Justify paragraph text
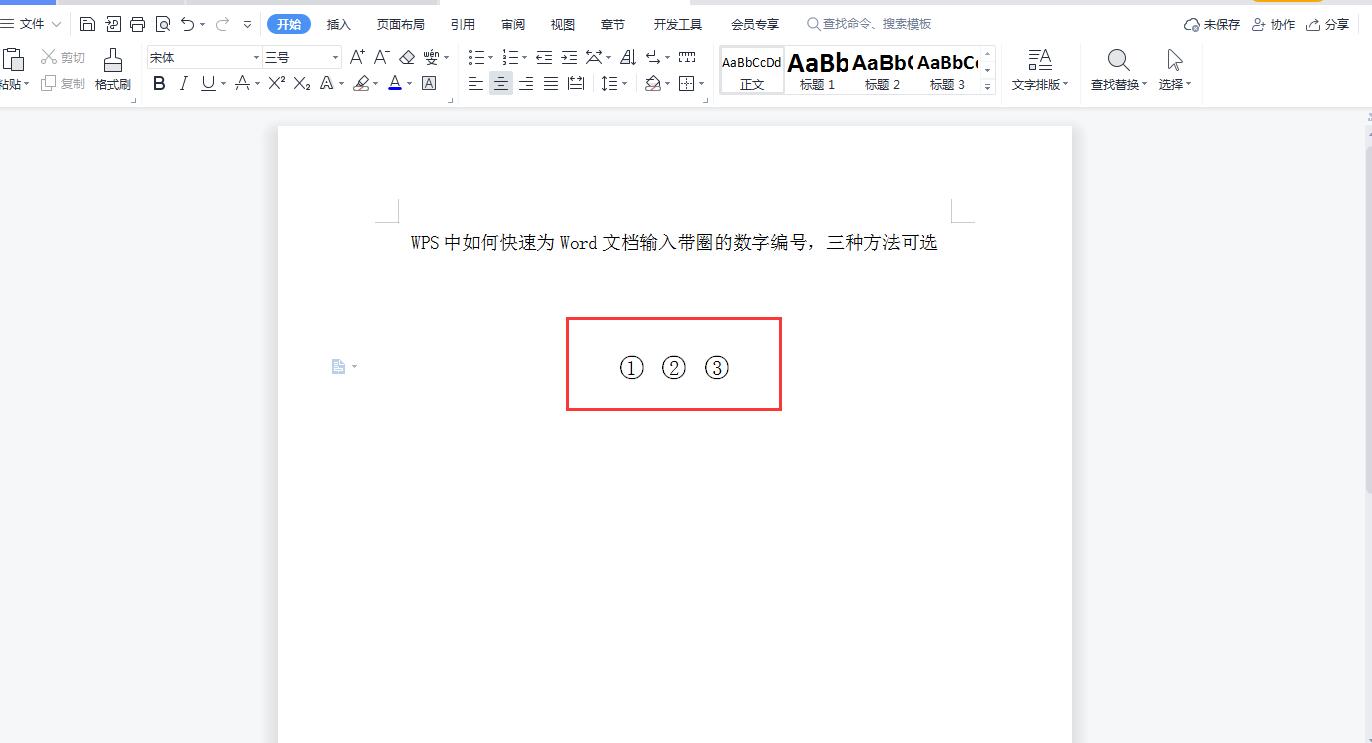Screen dimensions: 1372x743 551,84
